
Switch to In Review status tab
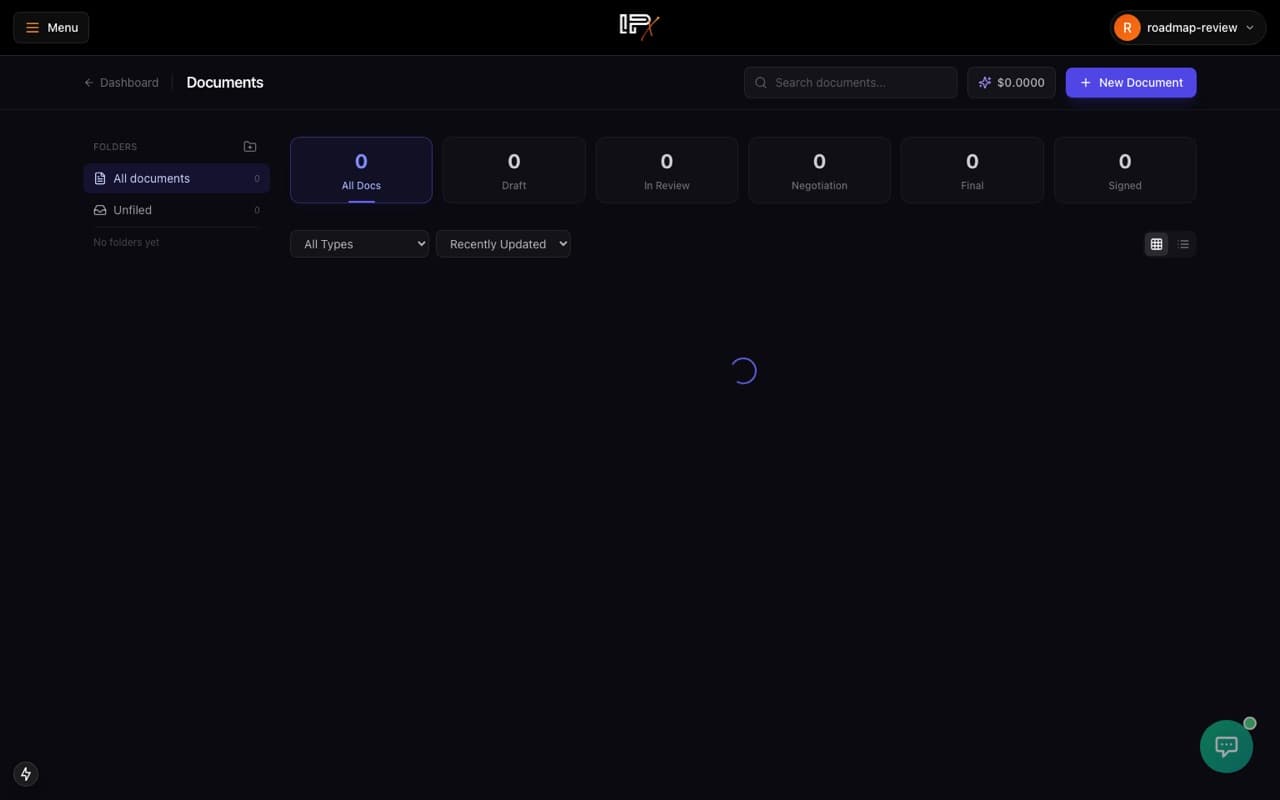pyautogui.click(x=667, y=170)
